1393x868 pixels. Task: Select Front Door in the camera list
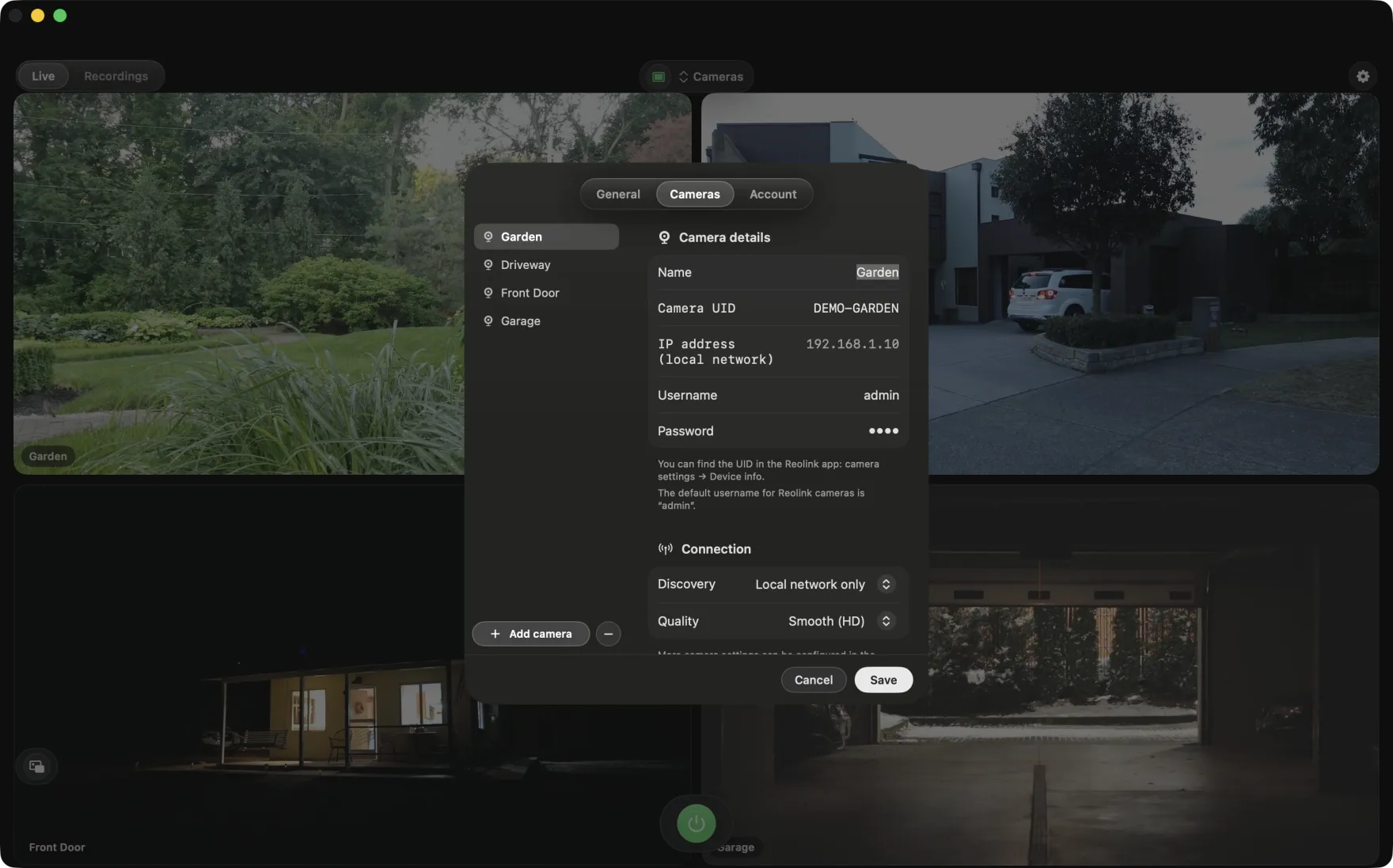point(546,293)
